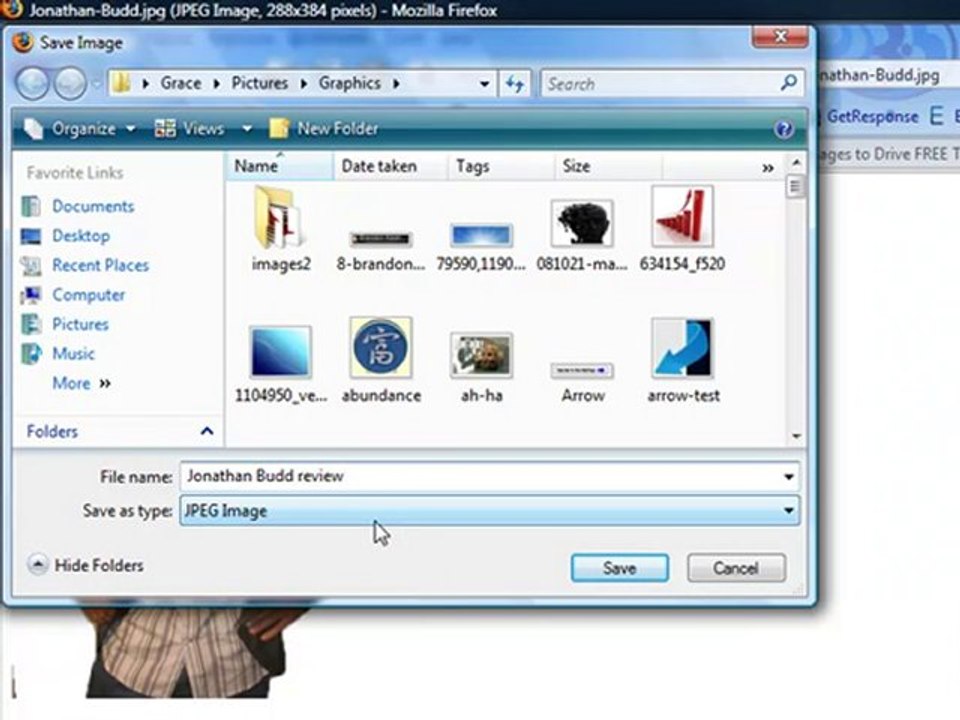960x720 pixels.
Task: Open the Views dropdown arrow
Action: pyautogui.click(x=246, y=129)
